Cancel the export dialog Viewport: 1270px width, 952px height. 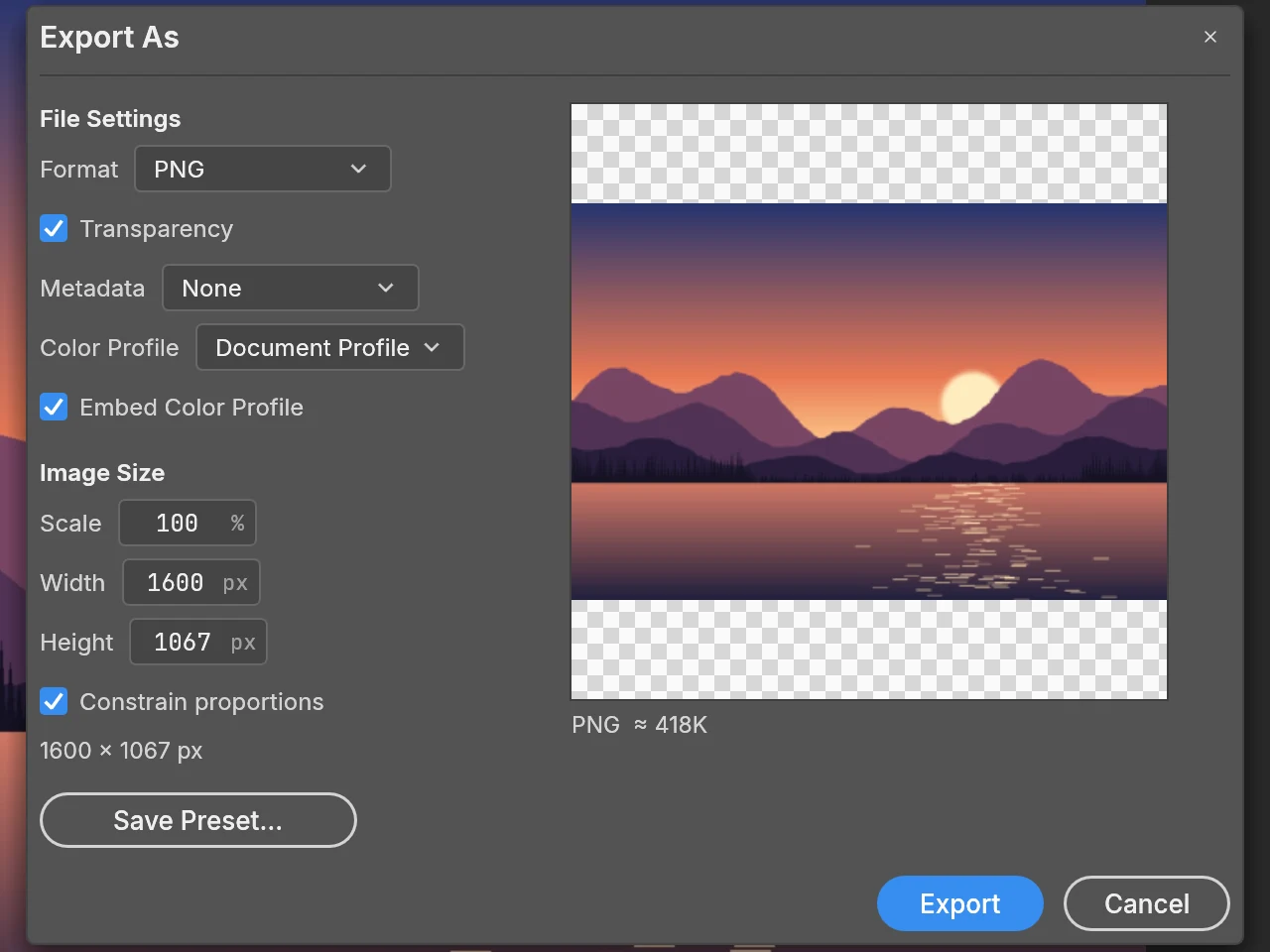pyautogui.click(x=1147, y=903)
